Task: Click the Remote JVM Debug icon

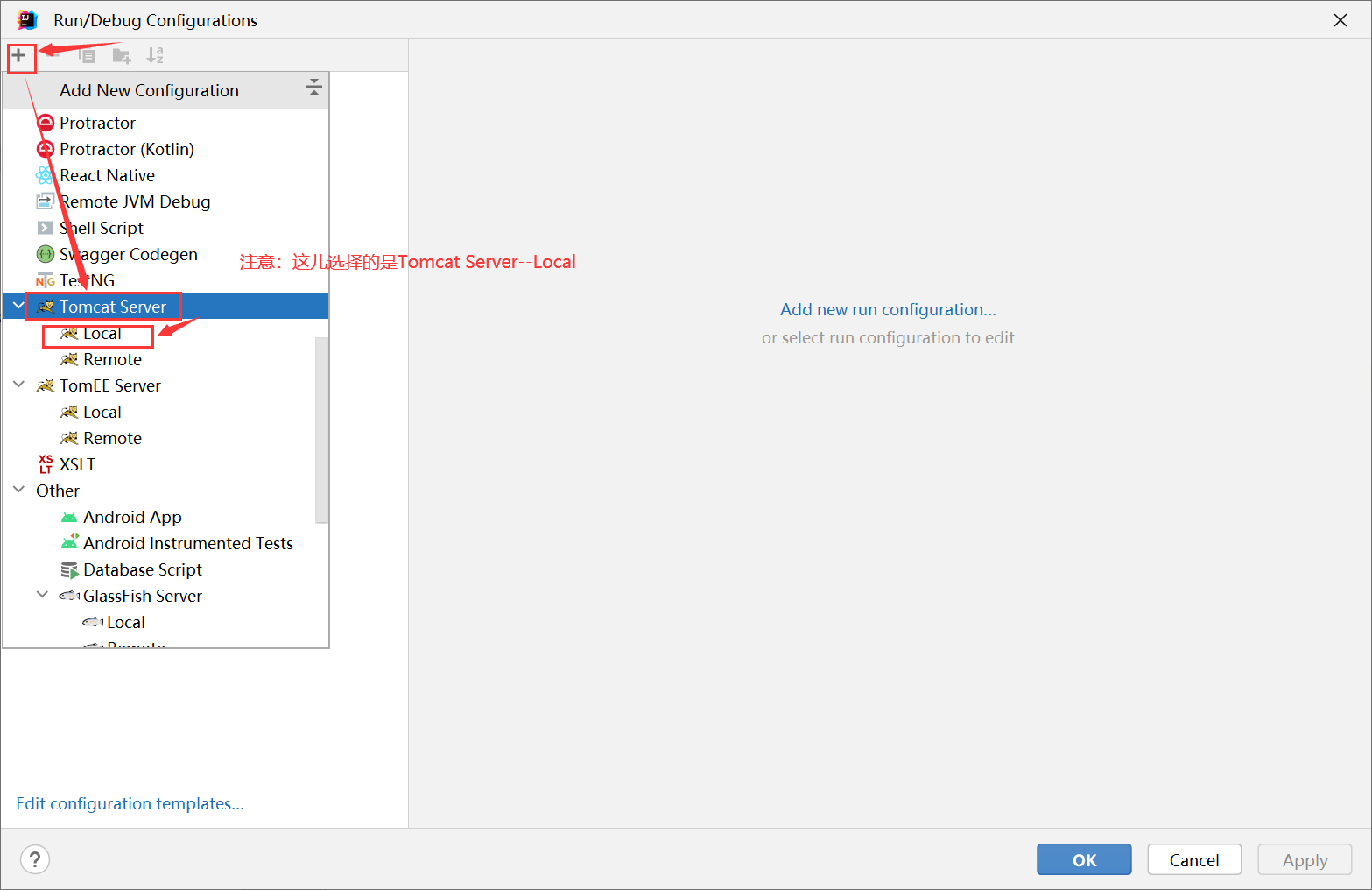Action: [x=45, y=201]
